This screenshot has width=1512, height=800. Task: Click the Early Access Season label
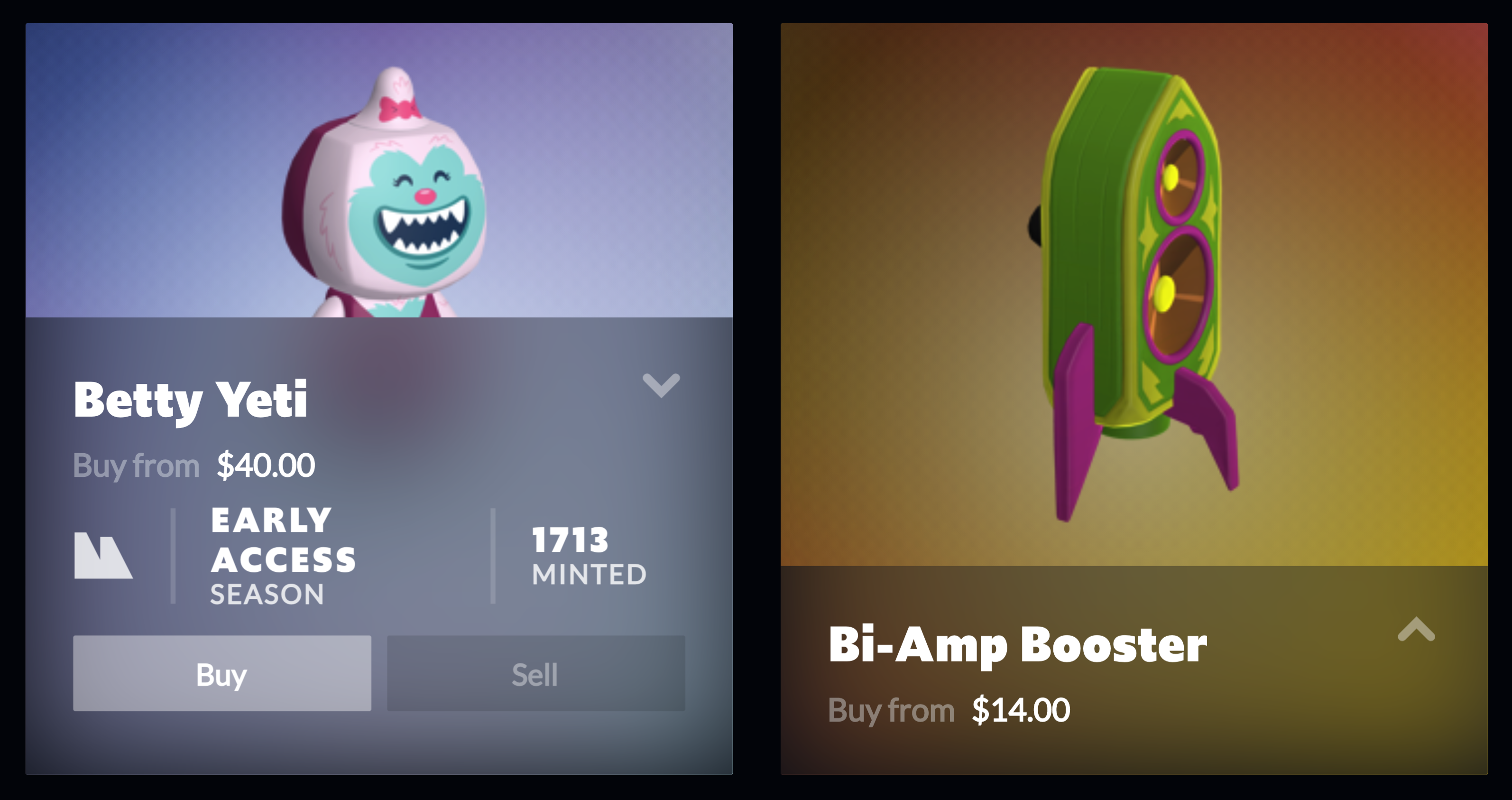point(284,556)
